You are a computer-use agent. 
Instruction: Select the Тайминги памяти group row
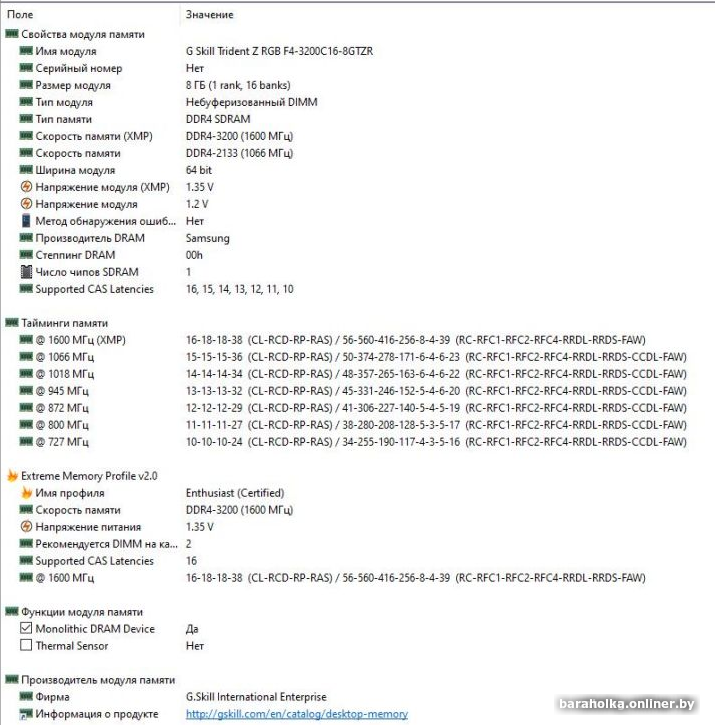pos(64,323)
